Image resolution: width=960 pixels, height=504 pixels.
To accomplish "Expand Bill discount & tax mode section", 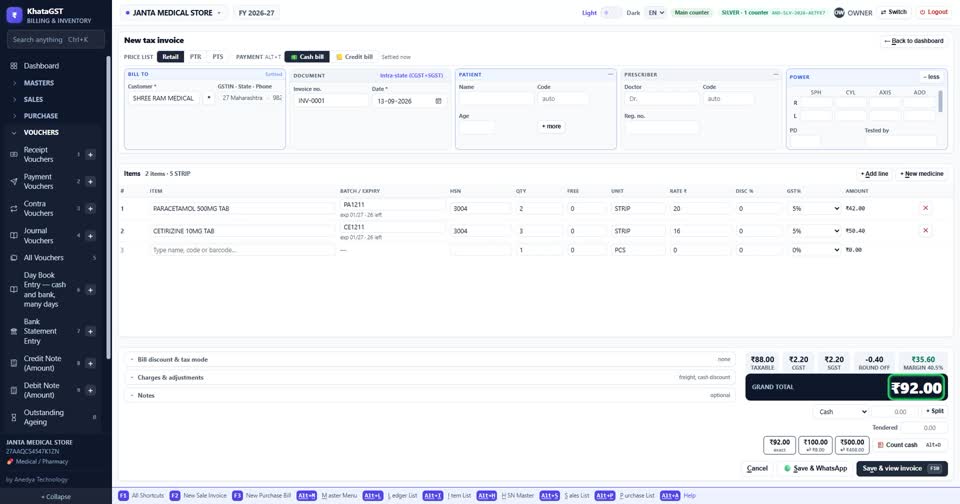I will (x=430, y=359).
